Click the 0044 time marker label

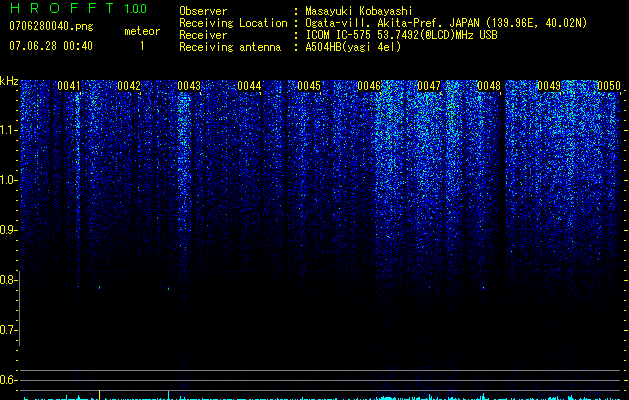tap(249, 86)
